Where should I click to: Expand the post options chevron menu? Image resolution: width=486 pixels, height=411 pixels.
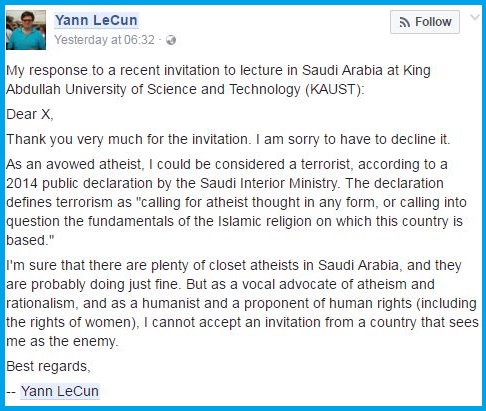click(x=475, y=17)
